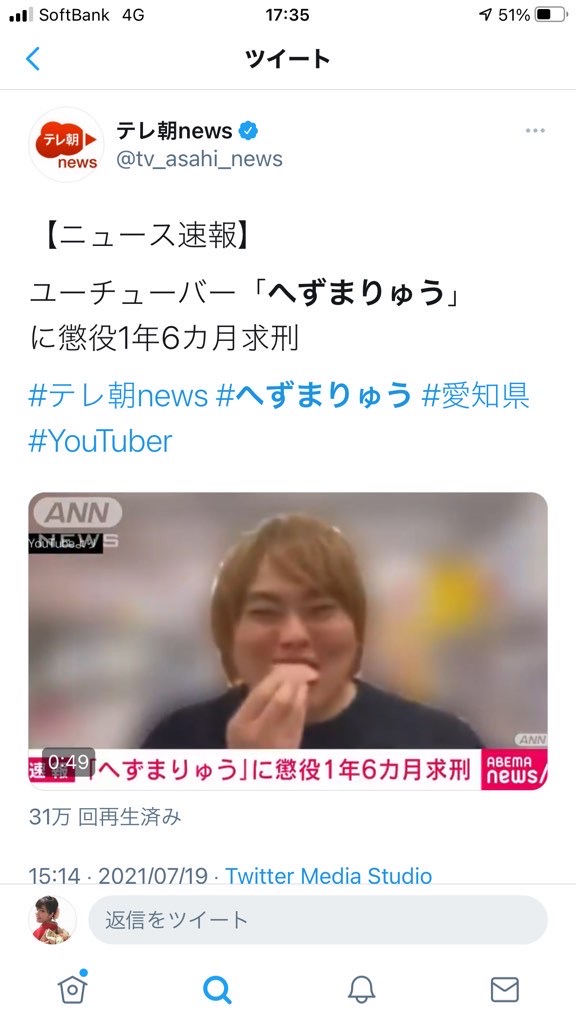The image size is (576, 1024).
Task: Tap the Twitter Media Studio source link
Action: (328, 875)
